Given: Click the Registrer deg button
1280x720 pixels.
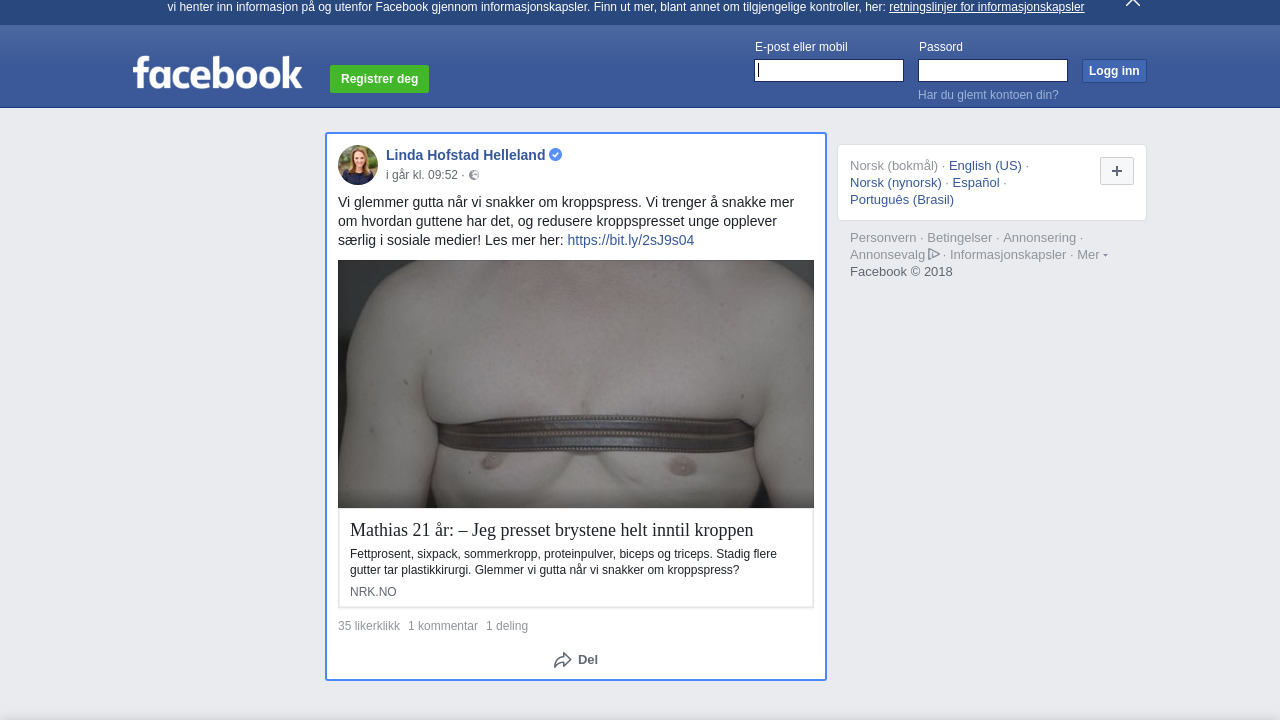Looking at the screenshot, I should [379, 79].
